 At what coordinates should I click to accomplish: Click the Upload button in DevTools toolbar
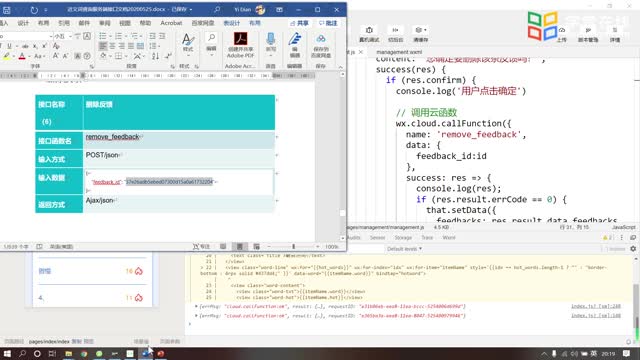click(562, 35)
